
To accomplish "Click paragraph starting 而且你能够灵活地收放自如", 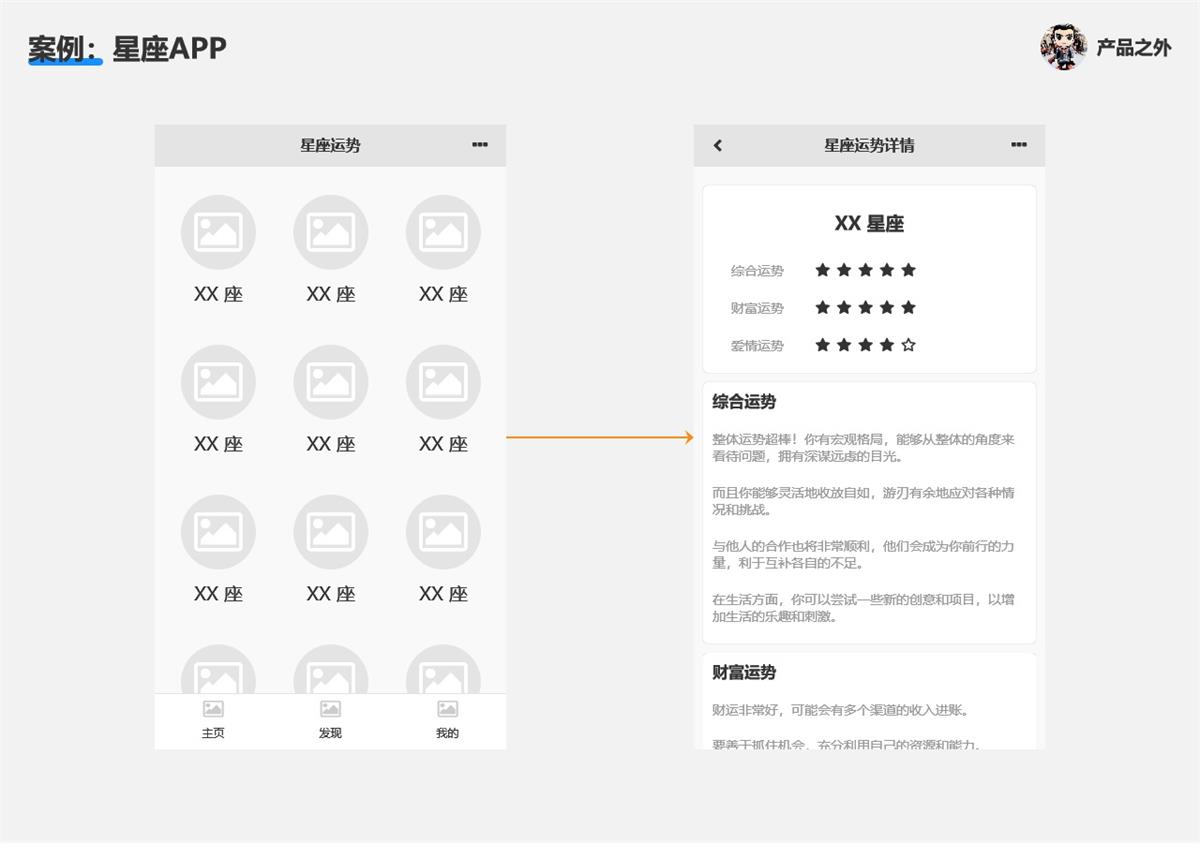I will point(864,501).
